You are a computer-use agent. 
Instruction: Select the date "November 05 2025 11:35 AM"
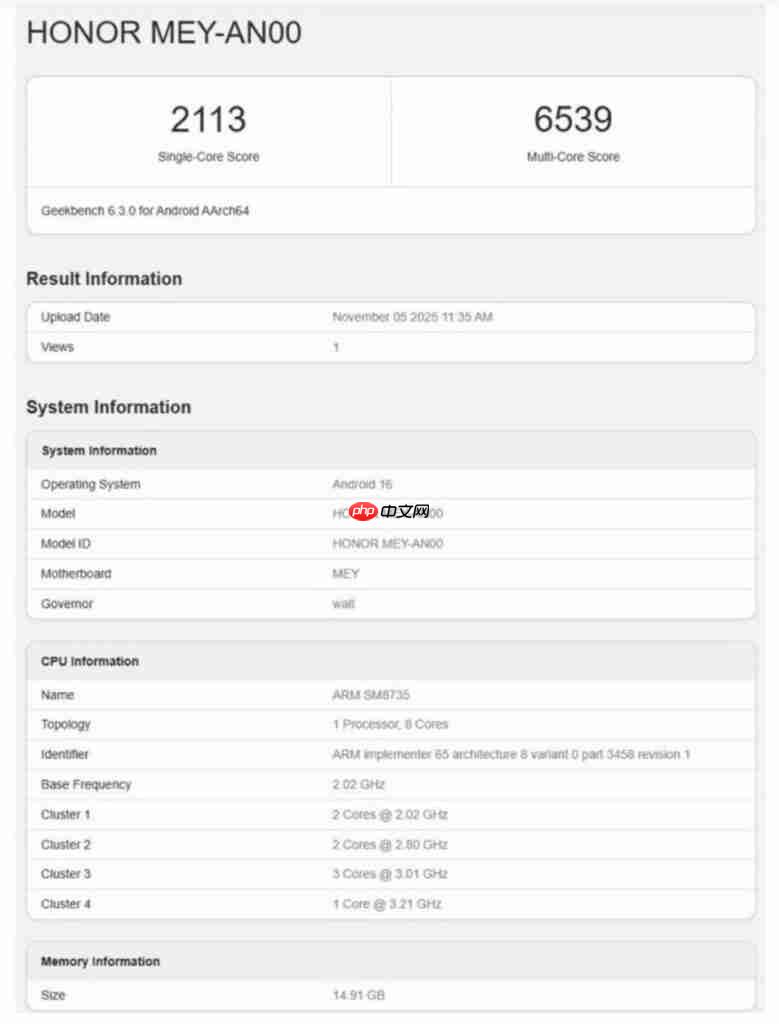click(412, 317)
